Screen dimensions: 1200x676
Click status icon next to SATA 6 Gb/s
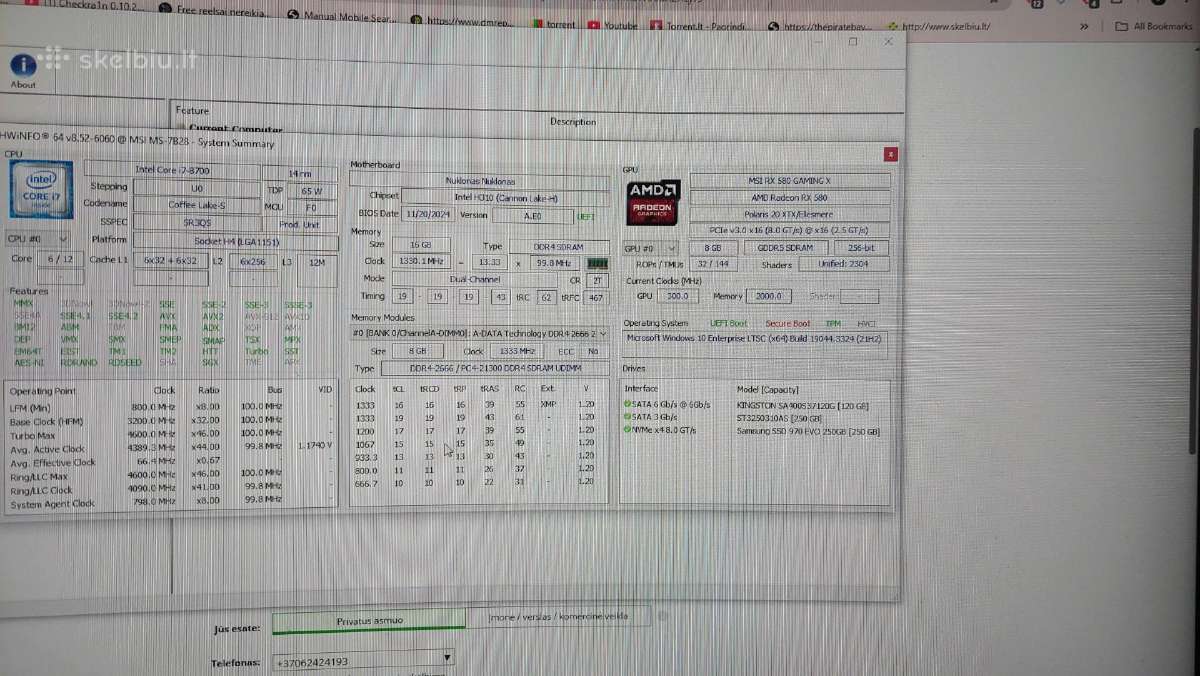[x=627, y=405]
